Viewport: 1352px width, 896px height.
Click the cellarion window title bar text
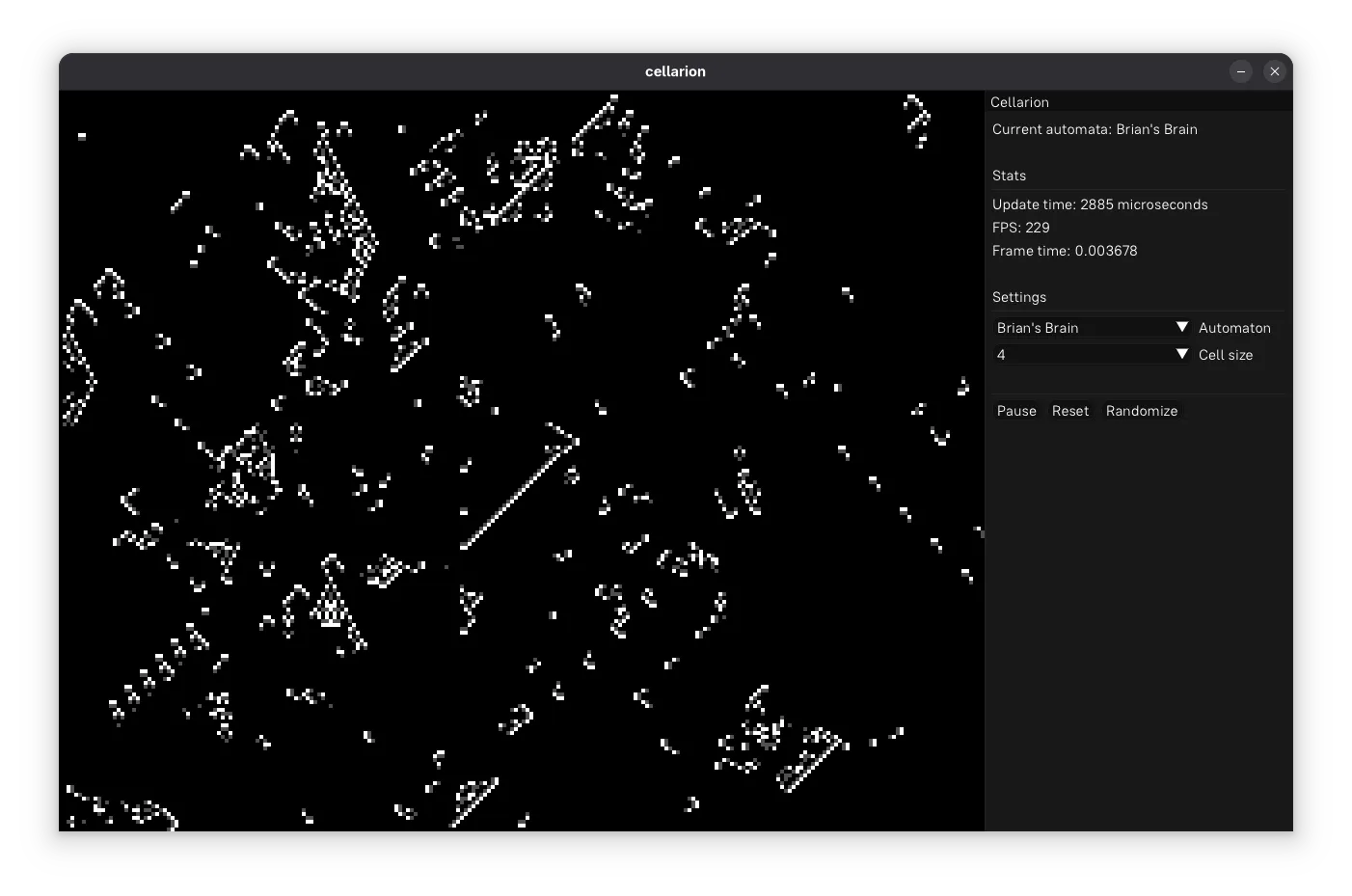pos(675,71)
